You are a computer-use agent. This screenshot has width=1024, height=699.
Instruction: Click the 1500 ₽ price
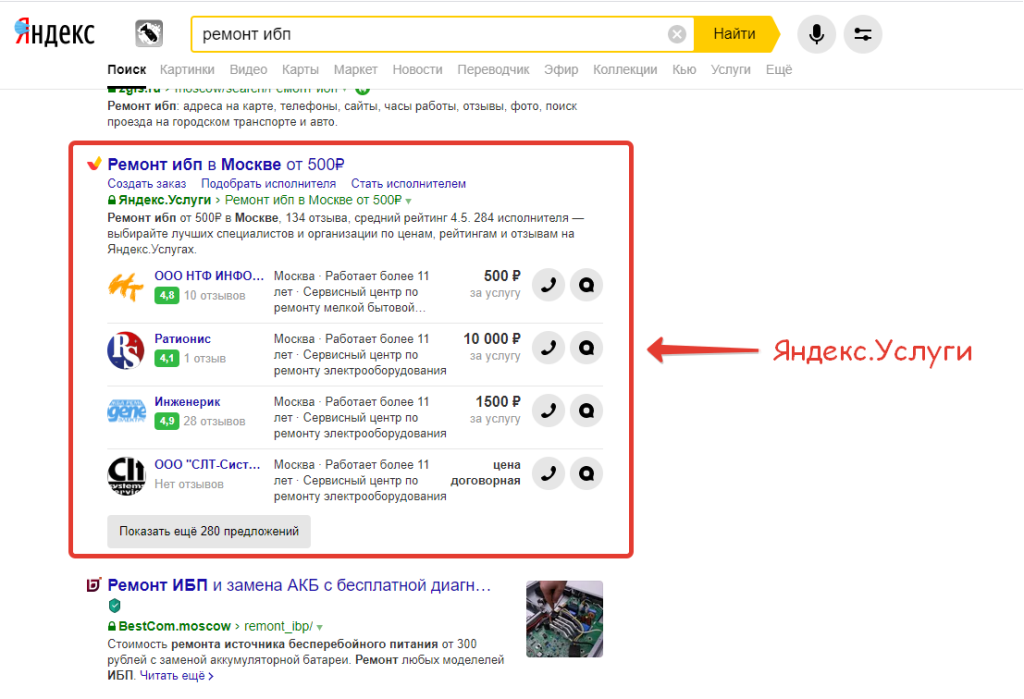pos(498,401)
